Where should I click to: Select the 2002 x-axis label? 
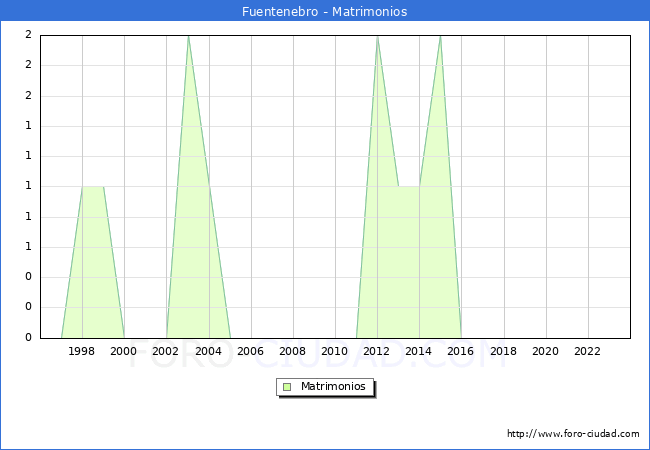165,351
